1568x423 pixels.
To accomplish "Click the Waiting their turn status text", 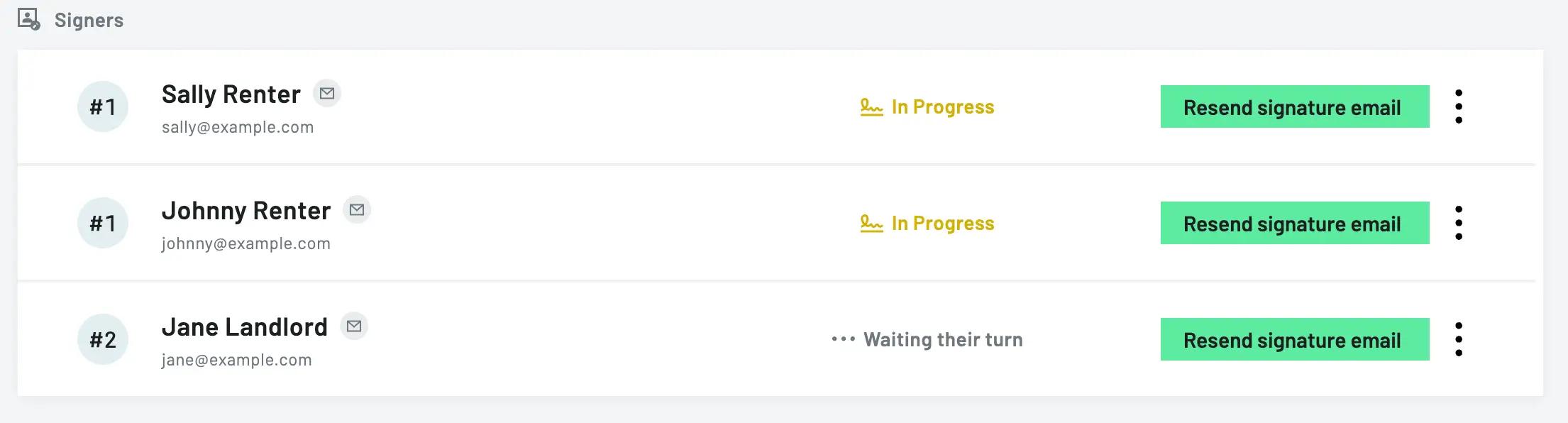I will click(x=943, y=340).
